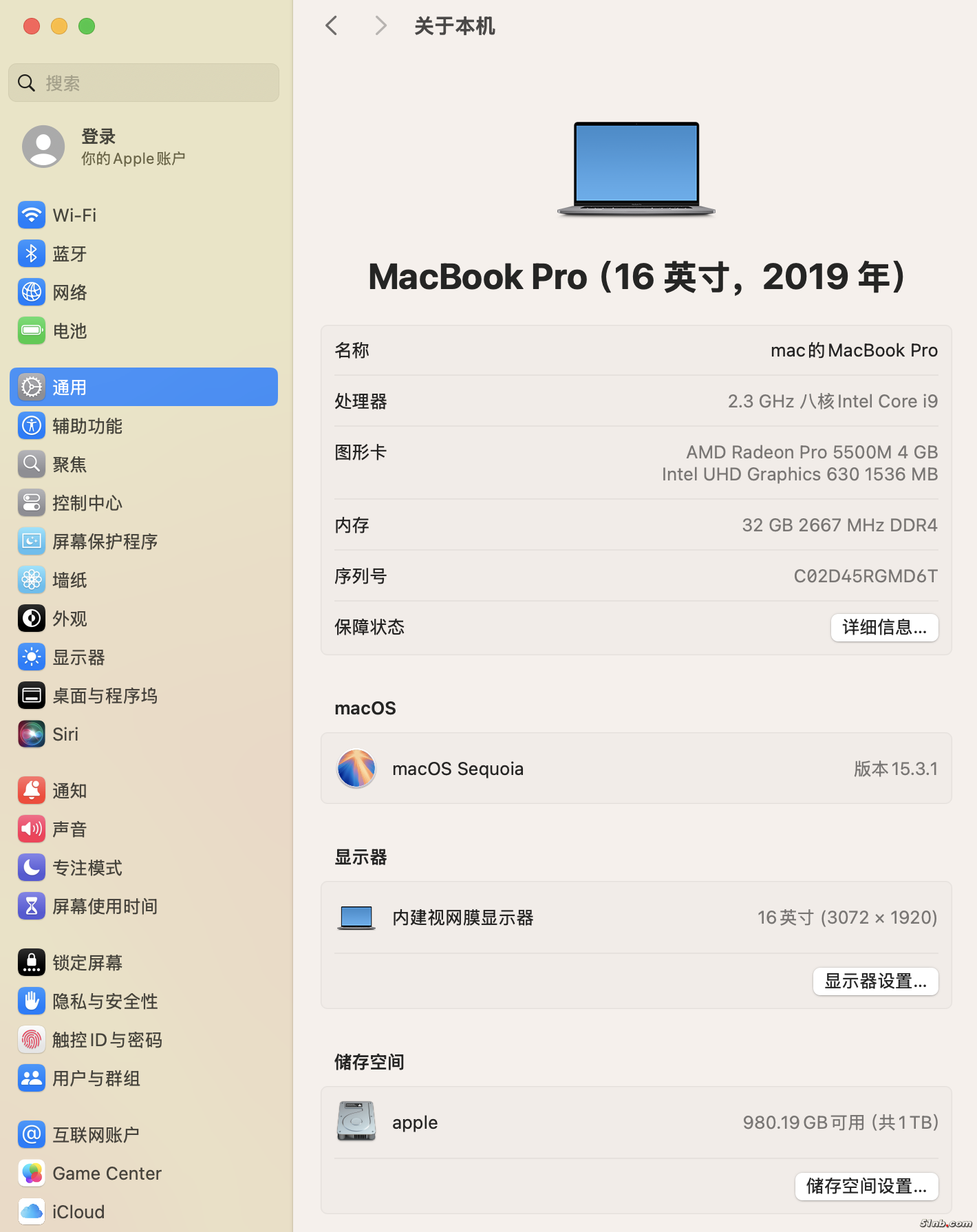977x1232 pixels.
Task: Click the serial number C02D45RGMD6T
Action: [866, 576]
